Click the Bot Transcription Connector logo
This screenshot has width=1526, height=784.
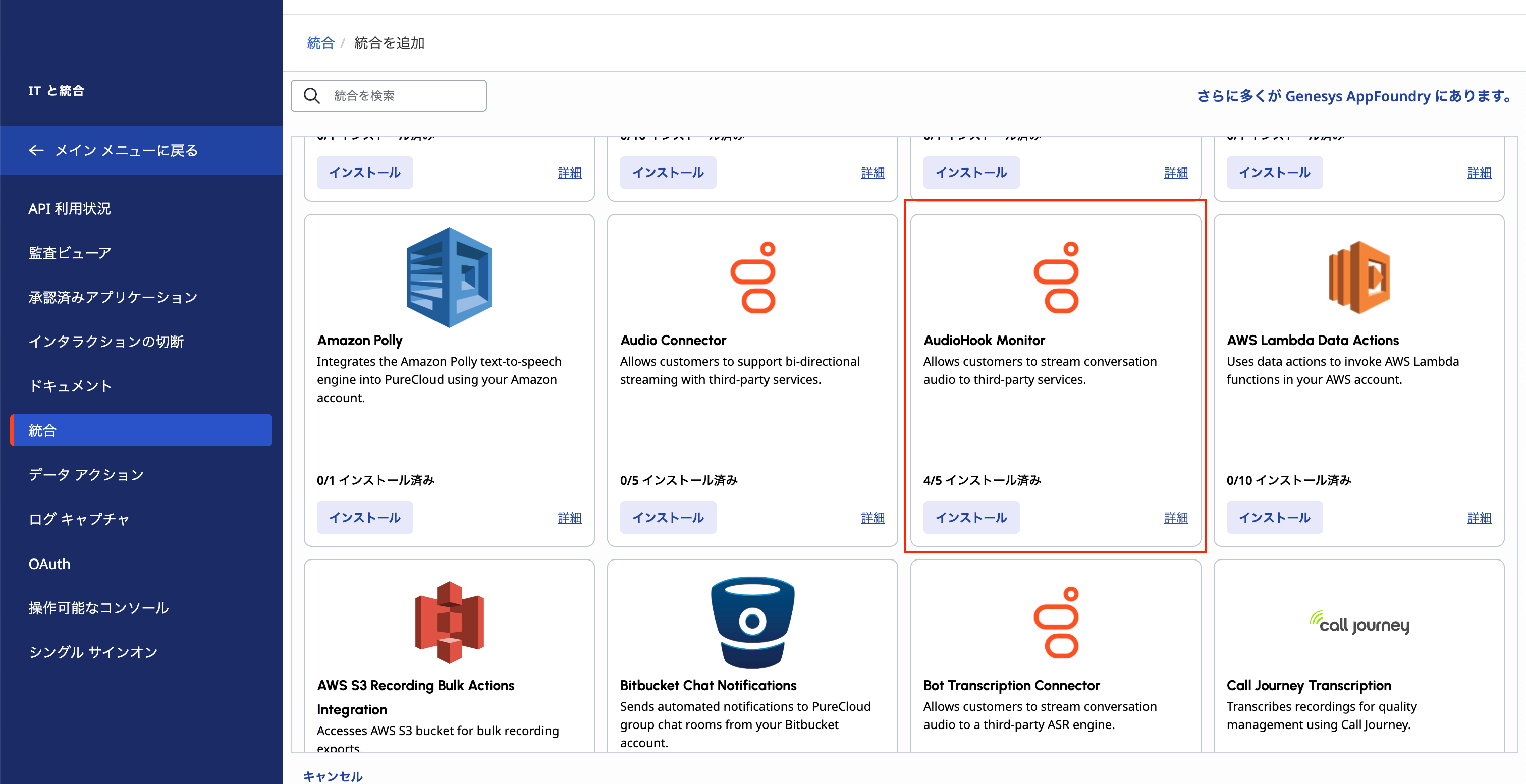tap(1056, 623)
